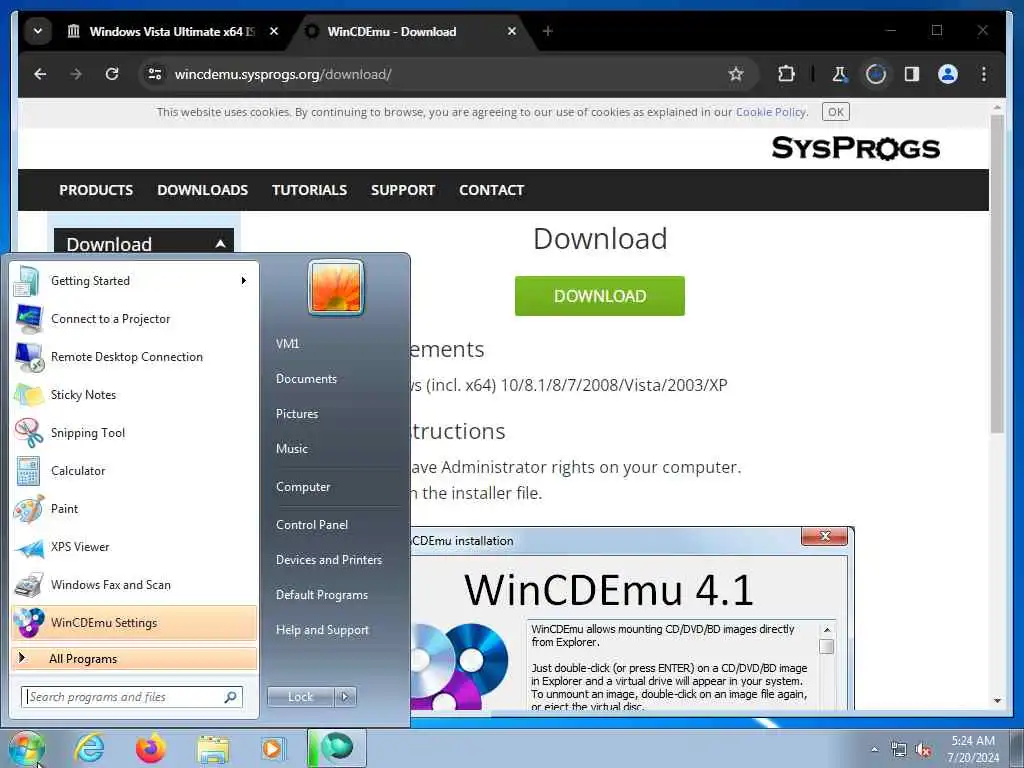1024x768 pixels.
Task: Open Documents from Start menu
Action: click(306, 379)
